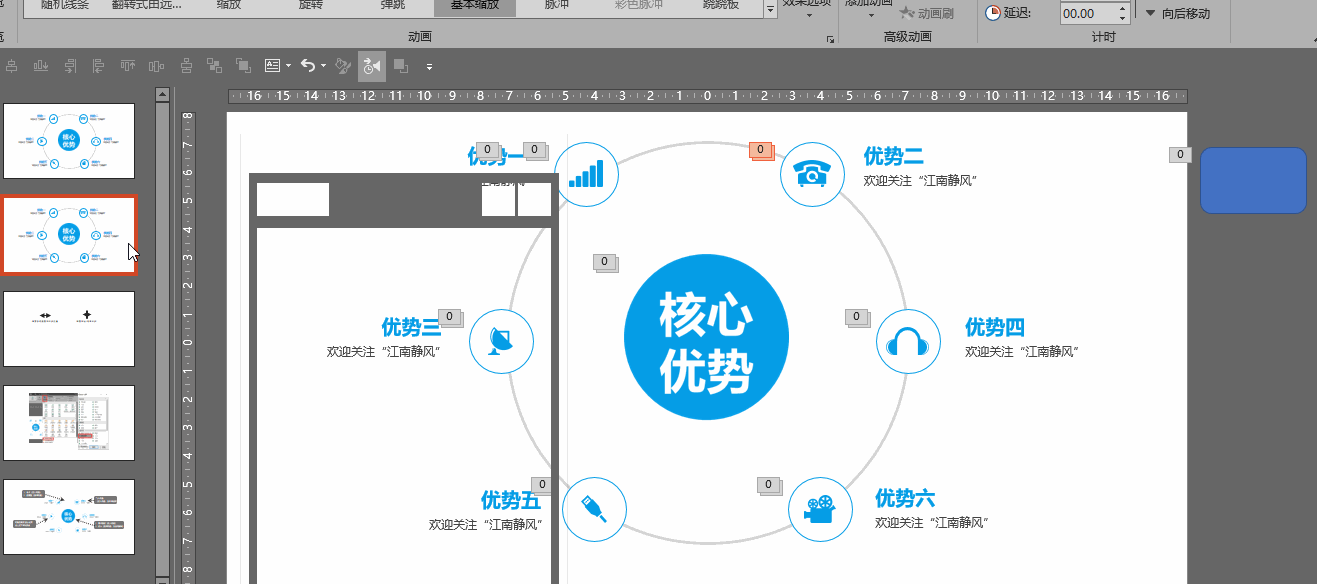Click the signal bars icon on the slide

pyautogui.click(x=587, y=174)
